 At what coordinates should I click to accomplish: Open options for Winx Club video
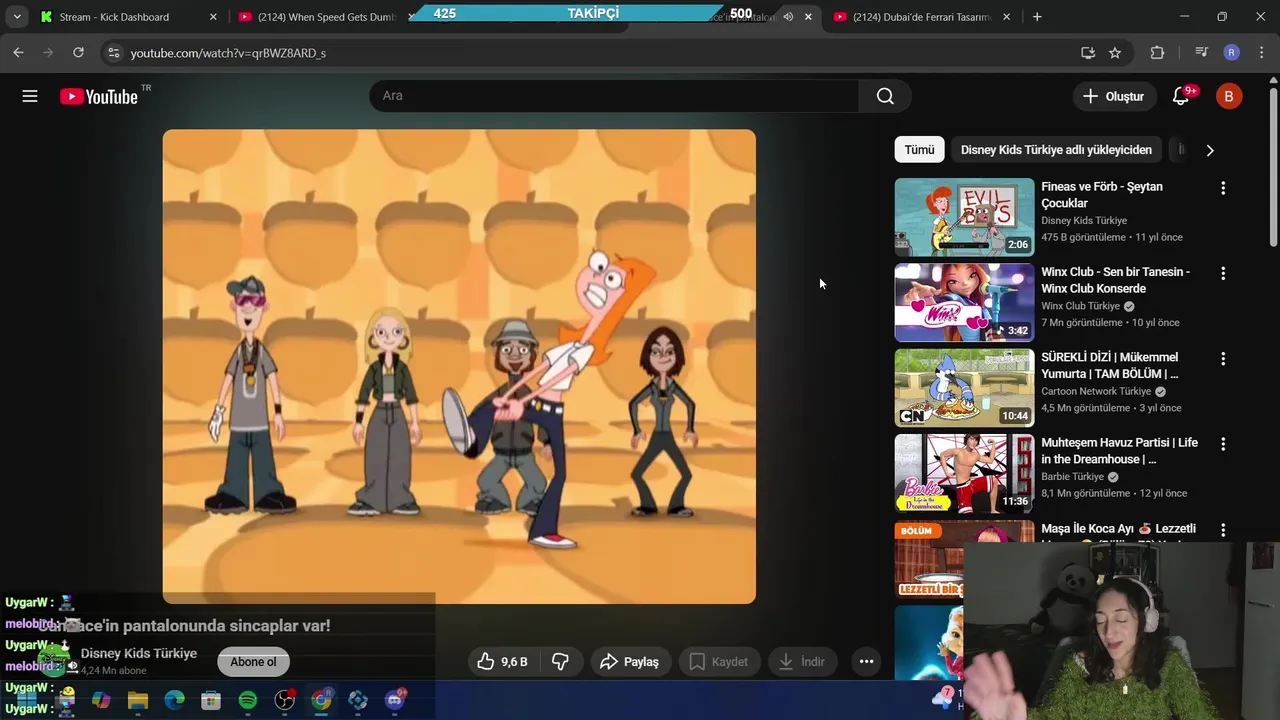1222,273
